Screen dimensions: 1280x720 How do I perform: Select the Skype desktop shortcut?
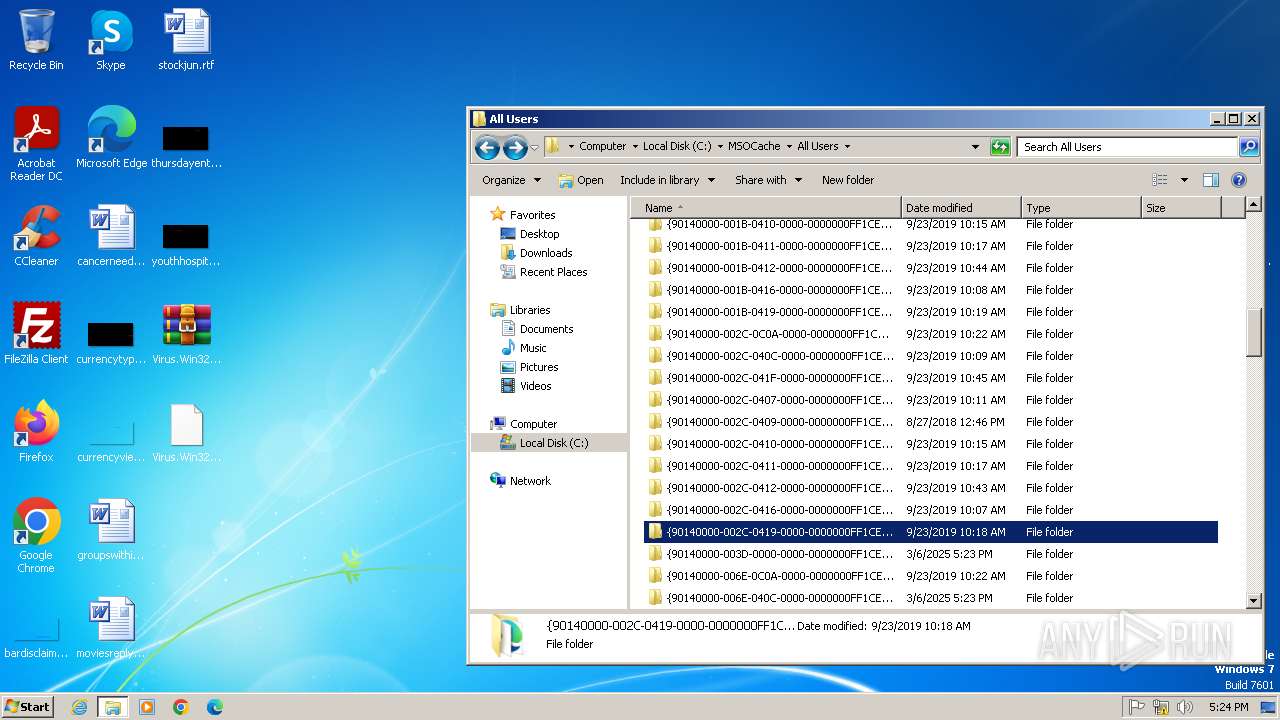(x=111, y=41)
